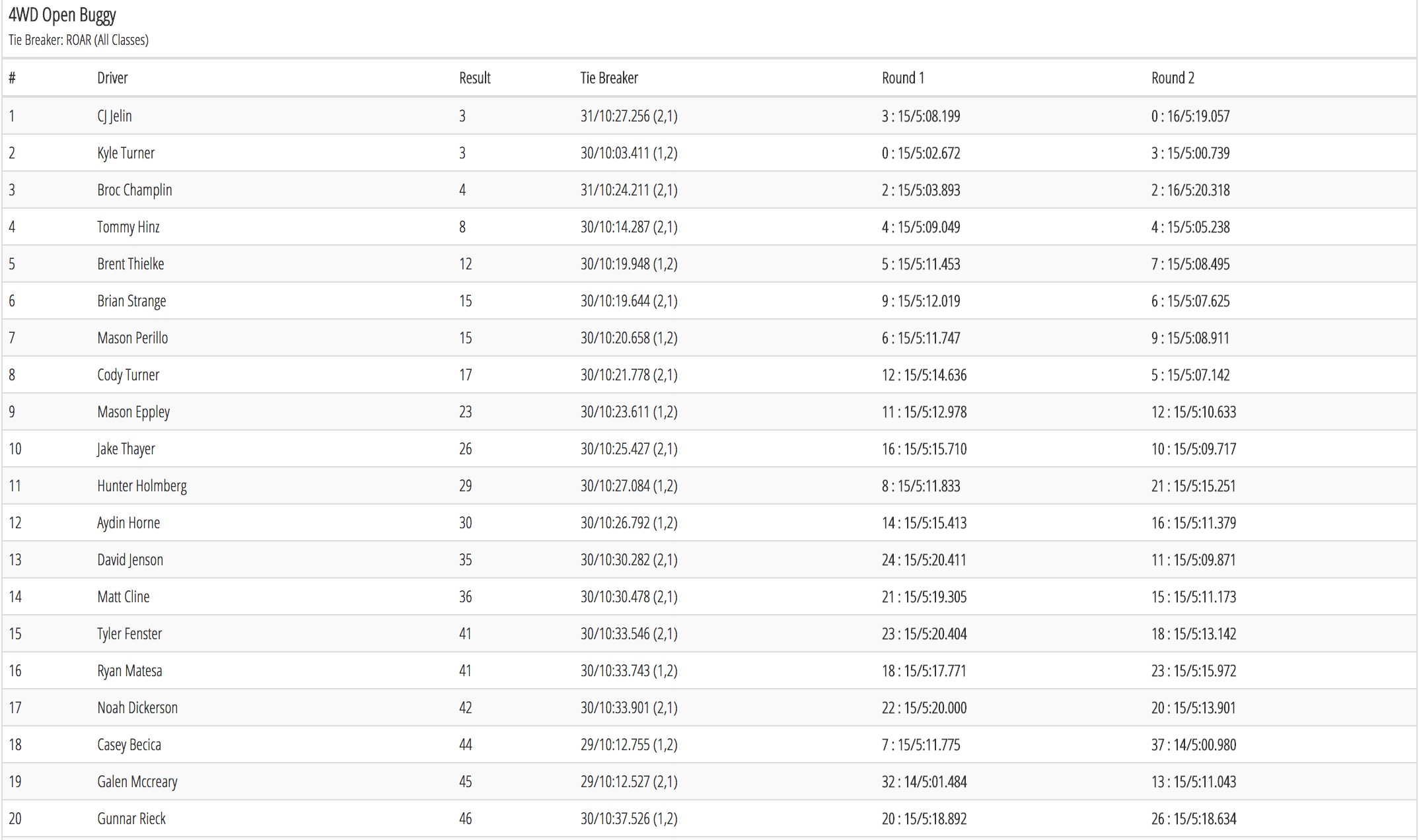Select driver name Tyler Fenster
1419x840 pixels.
pyautogui.click(x=129, y=634)
